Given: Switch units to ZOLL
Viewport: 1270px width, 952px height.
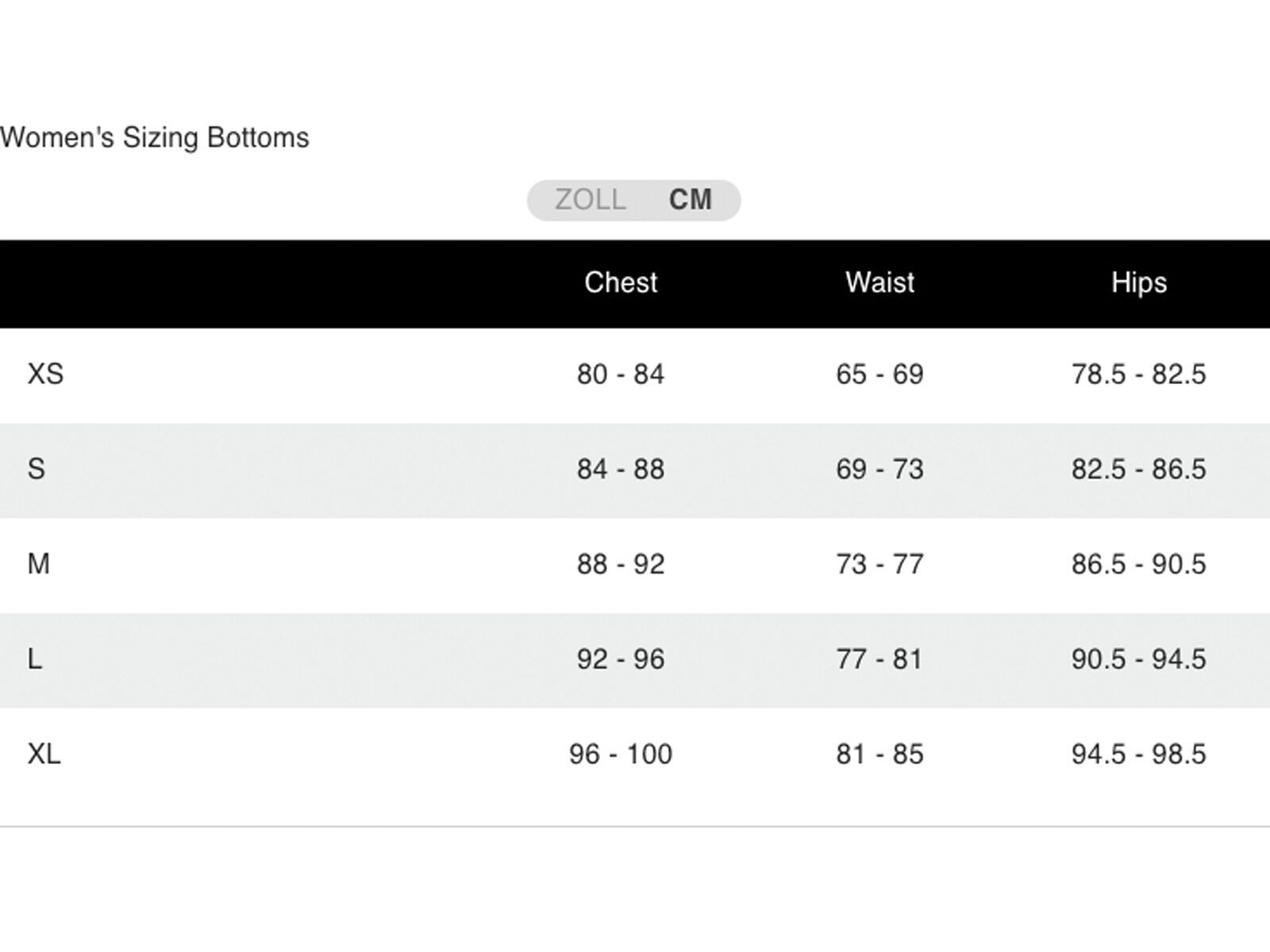Looking at the screenshot, I should (x=590, y=200).
